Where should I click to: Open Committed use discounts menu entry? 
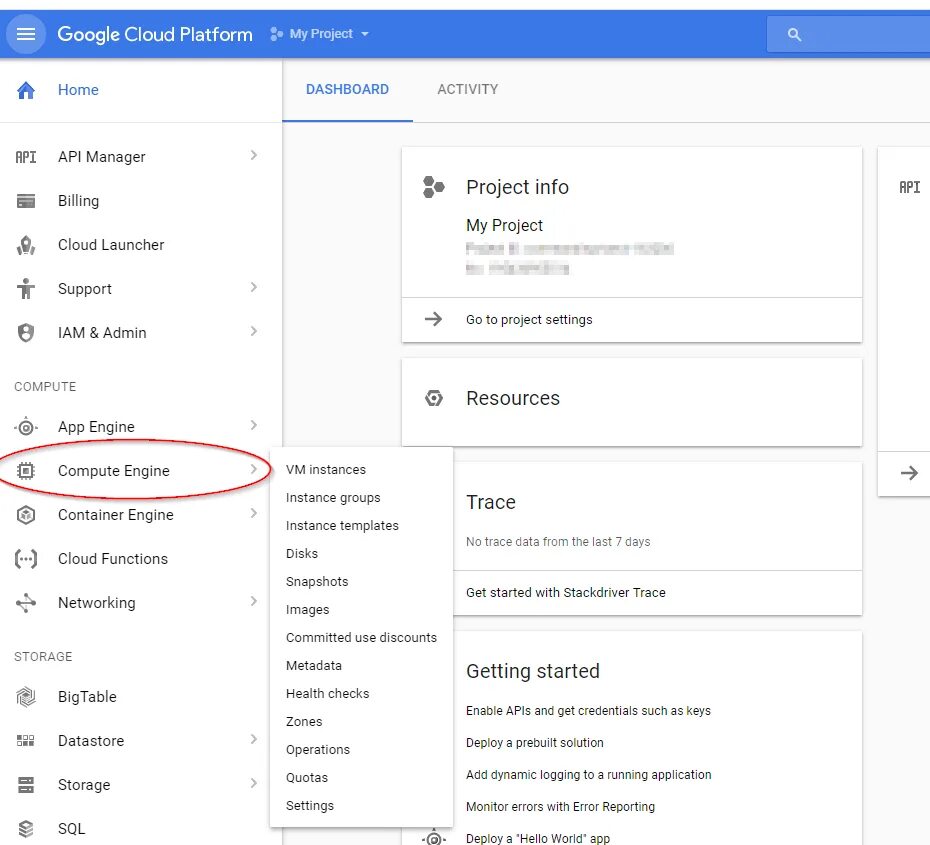(x=361, y=637)
